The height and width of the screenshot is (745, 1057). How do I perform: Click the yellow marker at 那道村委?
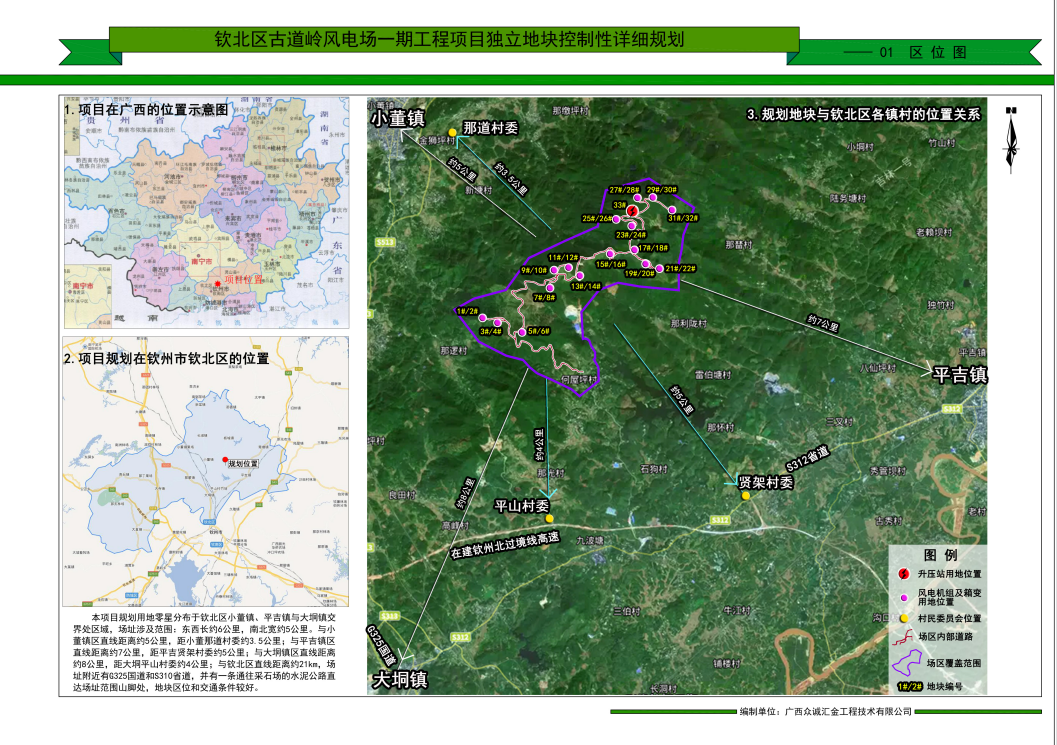pyautogui.click(x=453, y=132)
